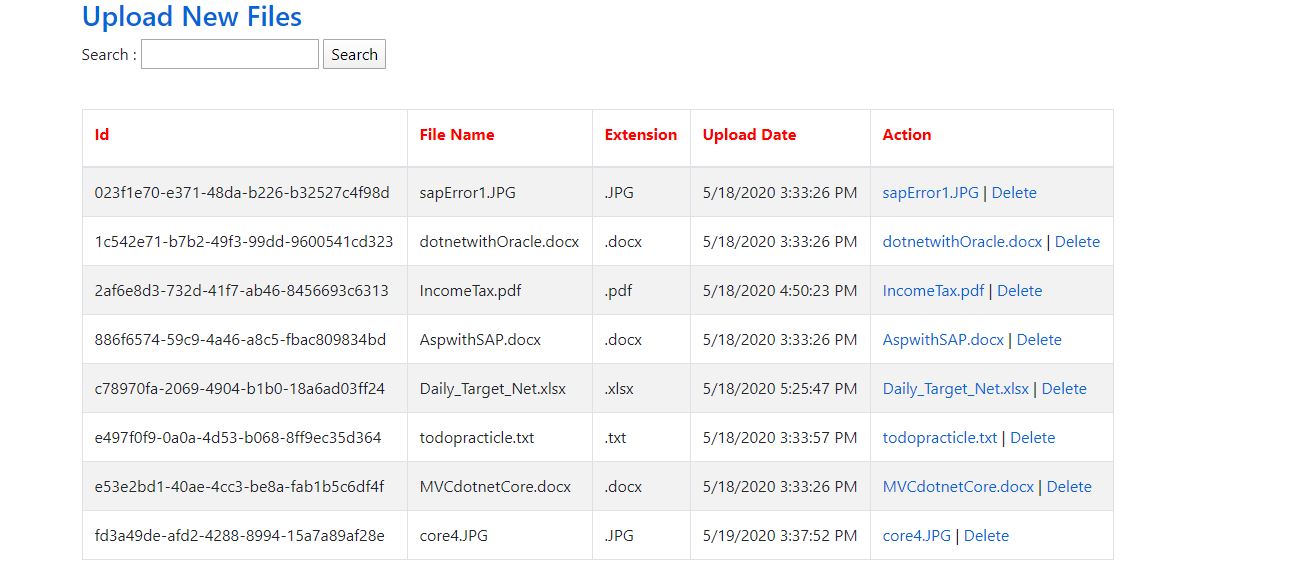Delete the dotnetwithOracle.docx entry
Screen dimensions: 1310x584
click(1077, 241)
